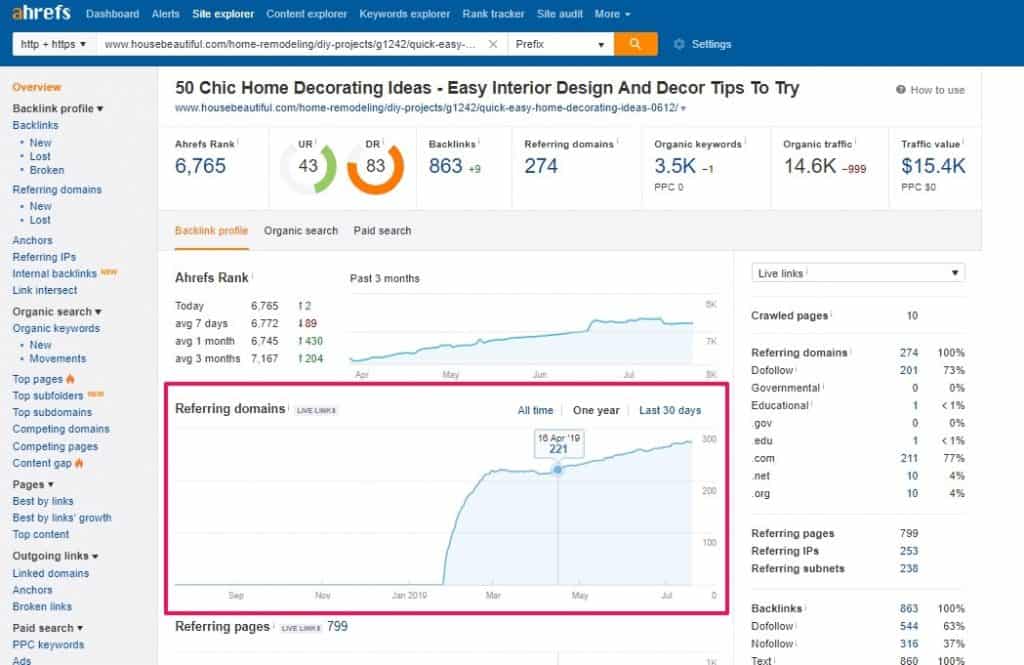Image resolution: width=1024 pixels, height=665 pixels.
Task: Switch to the Organic search tab
Action: 301,231
